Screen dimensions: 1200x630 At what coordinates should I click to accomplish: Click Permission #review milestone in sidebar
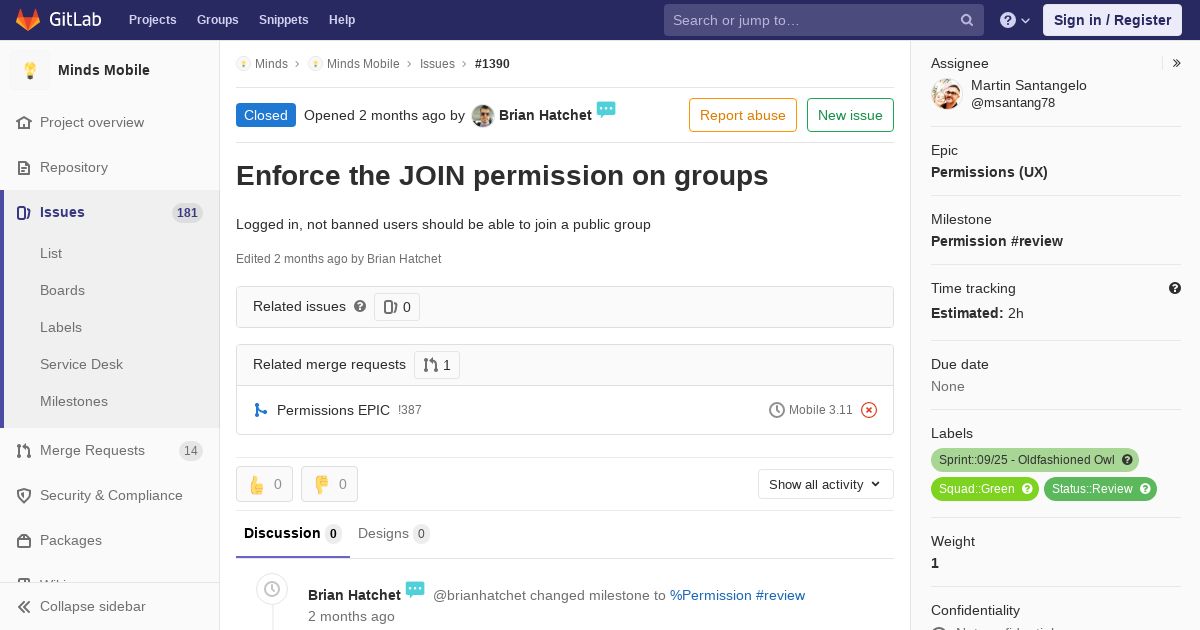coord(997,241)
